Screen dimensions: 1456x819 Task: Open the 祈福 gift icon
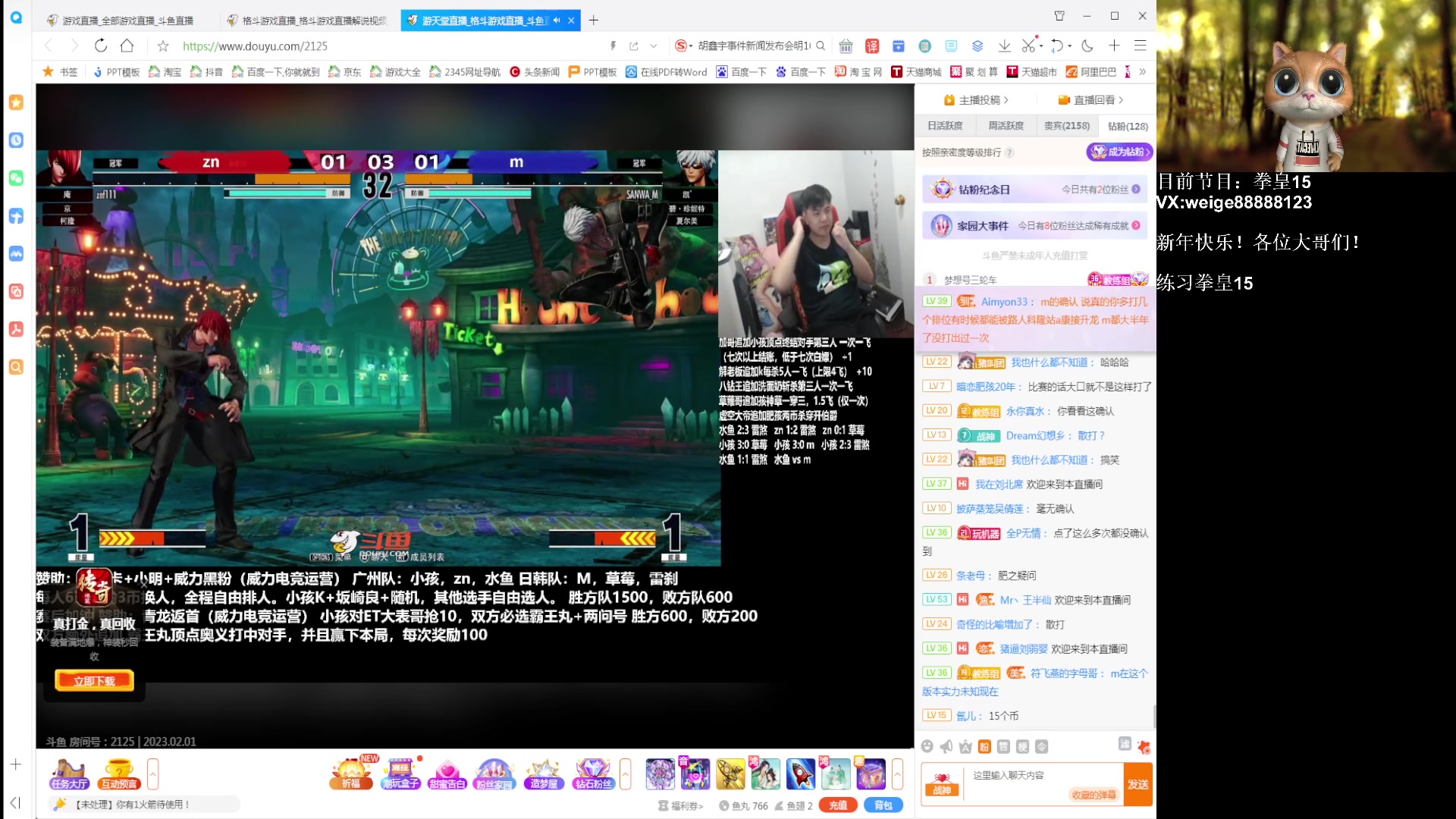click(x=351, y=774)
